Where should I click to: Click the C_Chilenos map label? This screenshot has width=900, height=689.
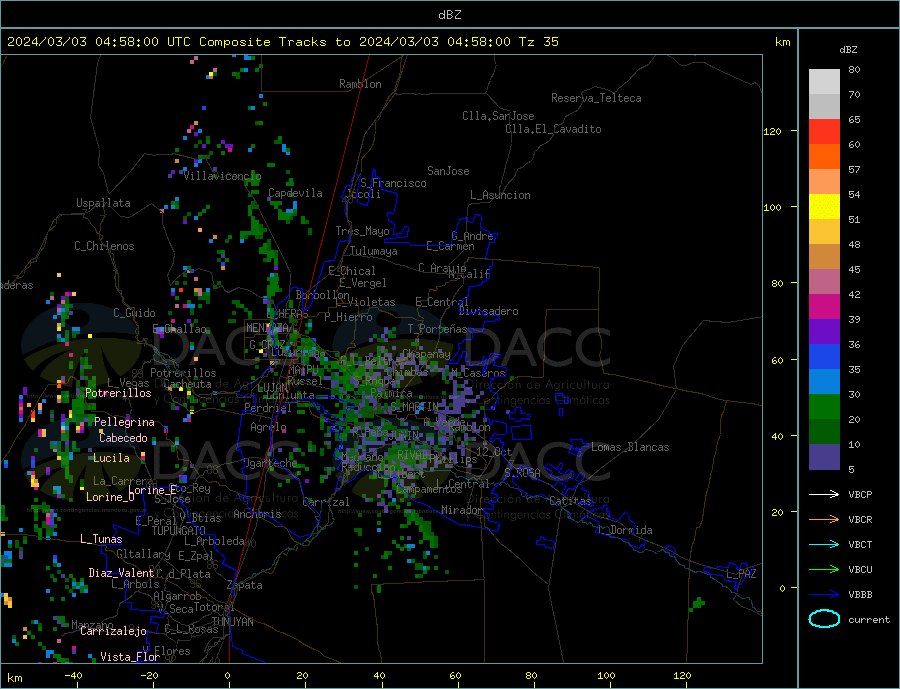(104, 246)
